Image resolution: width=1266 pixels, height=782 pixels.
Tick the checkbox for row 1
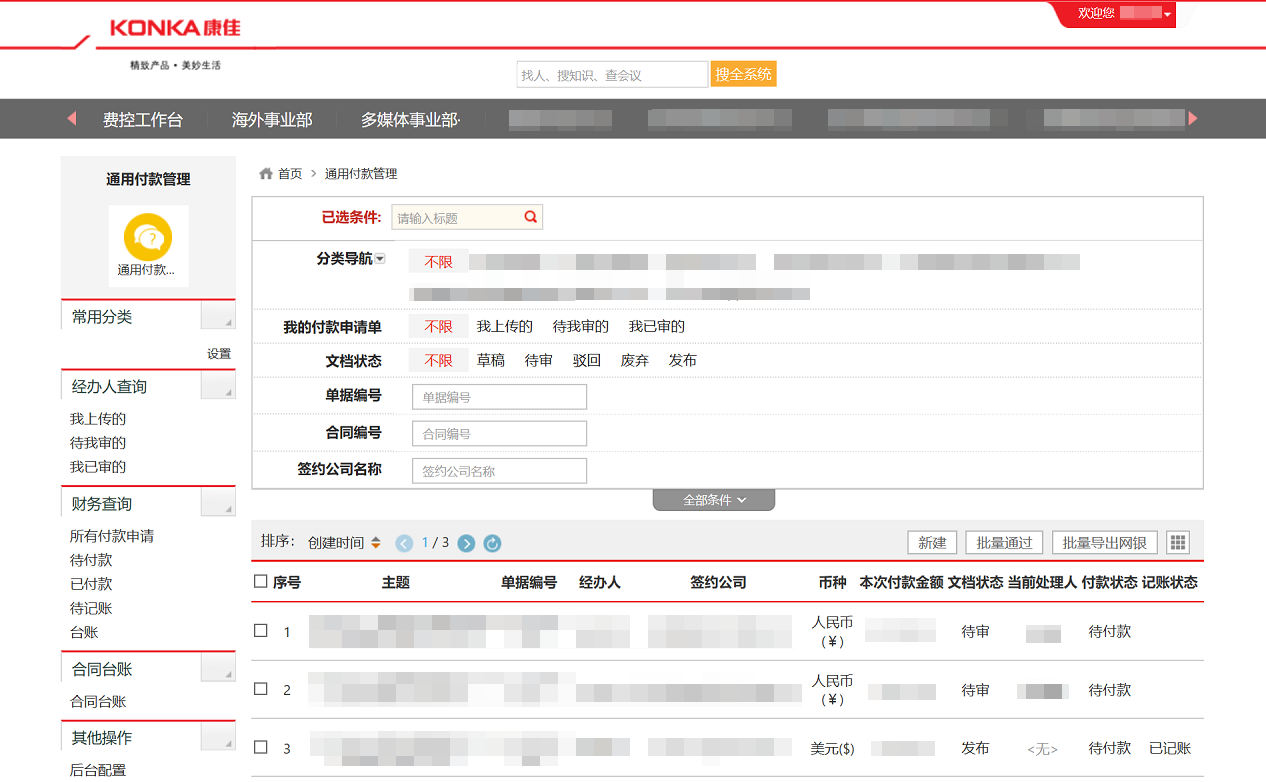tap(261, 631)
